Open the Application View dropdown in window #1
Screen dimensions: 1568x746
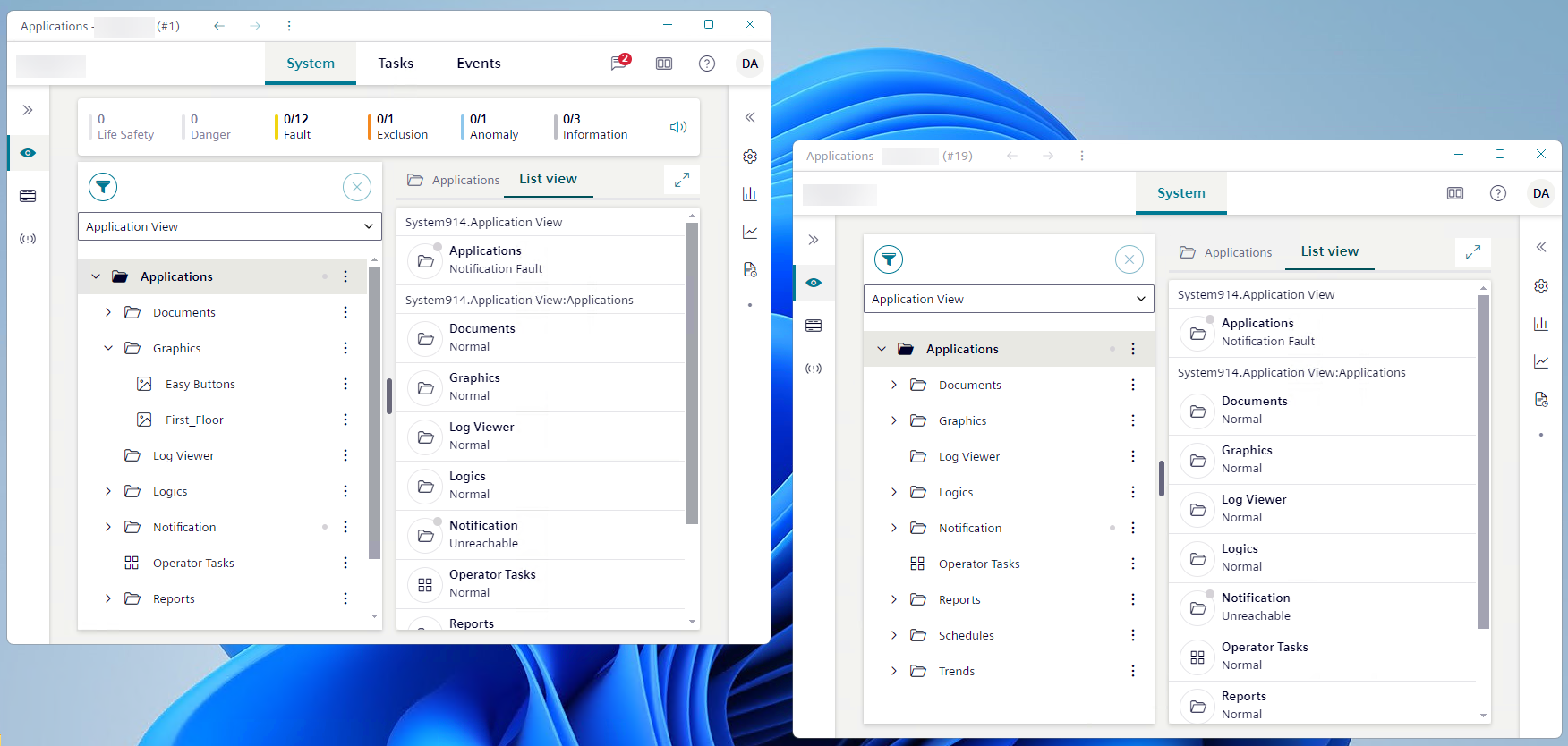[230, 226]
